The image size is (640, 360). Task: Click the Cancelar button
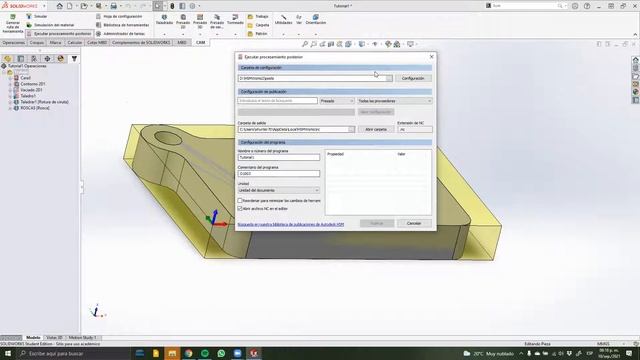coord(414,223)
